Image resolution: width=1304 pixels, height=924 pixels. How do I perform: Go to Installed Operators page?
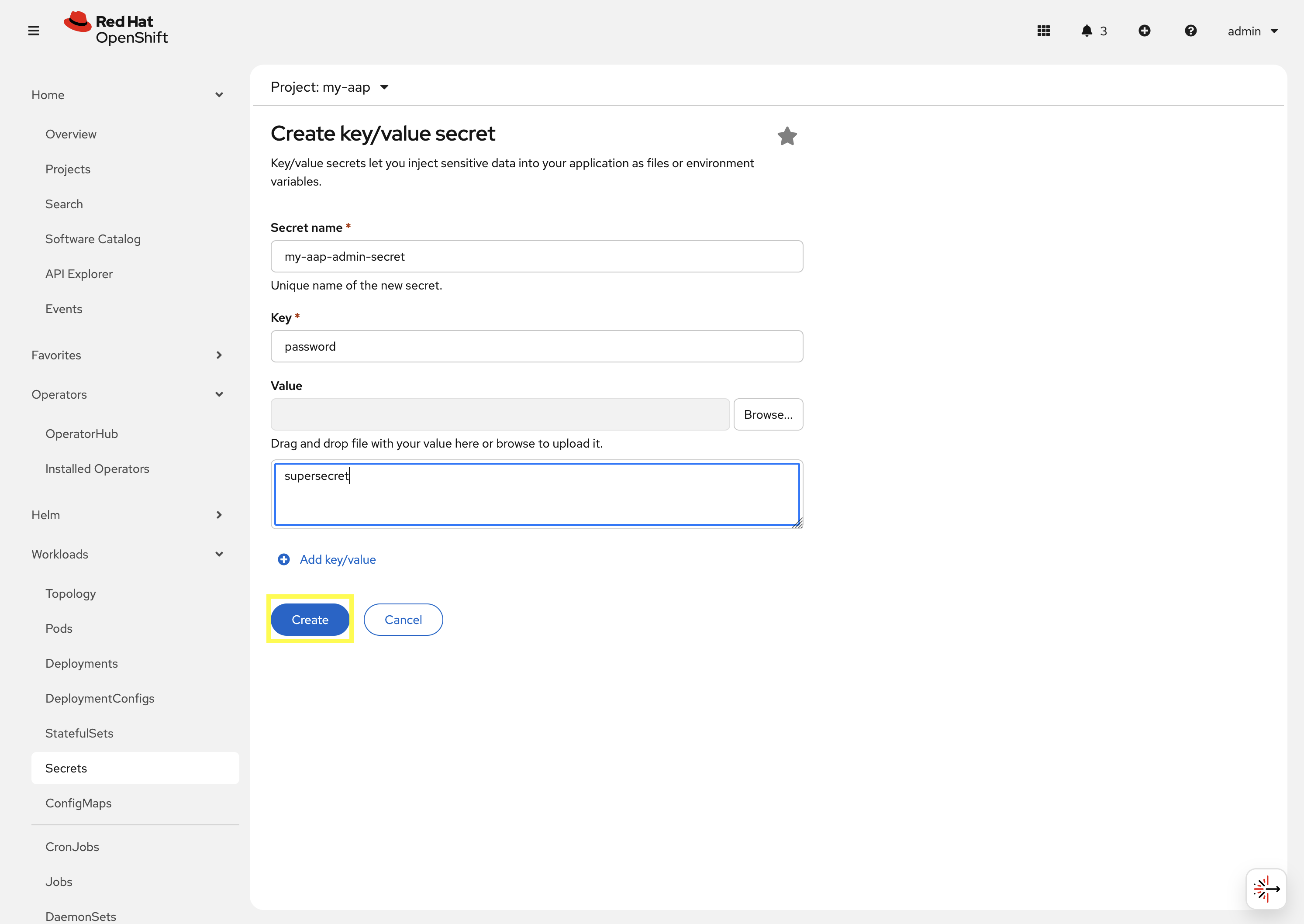[x=97, y=469]
